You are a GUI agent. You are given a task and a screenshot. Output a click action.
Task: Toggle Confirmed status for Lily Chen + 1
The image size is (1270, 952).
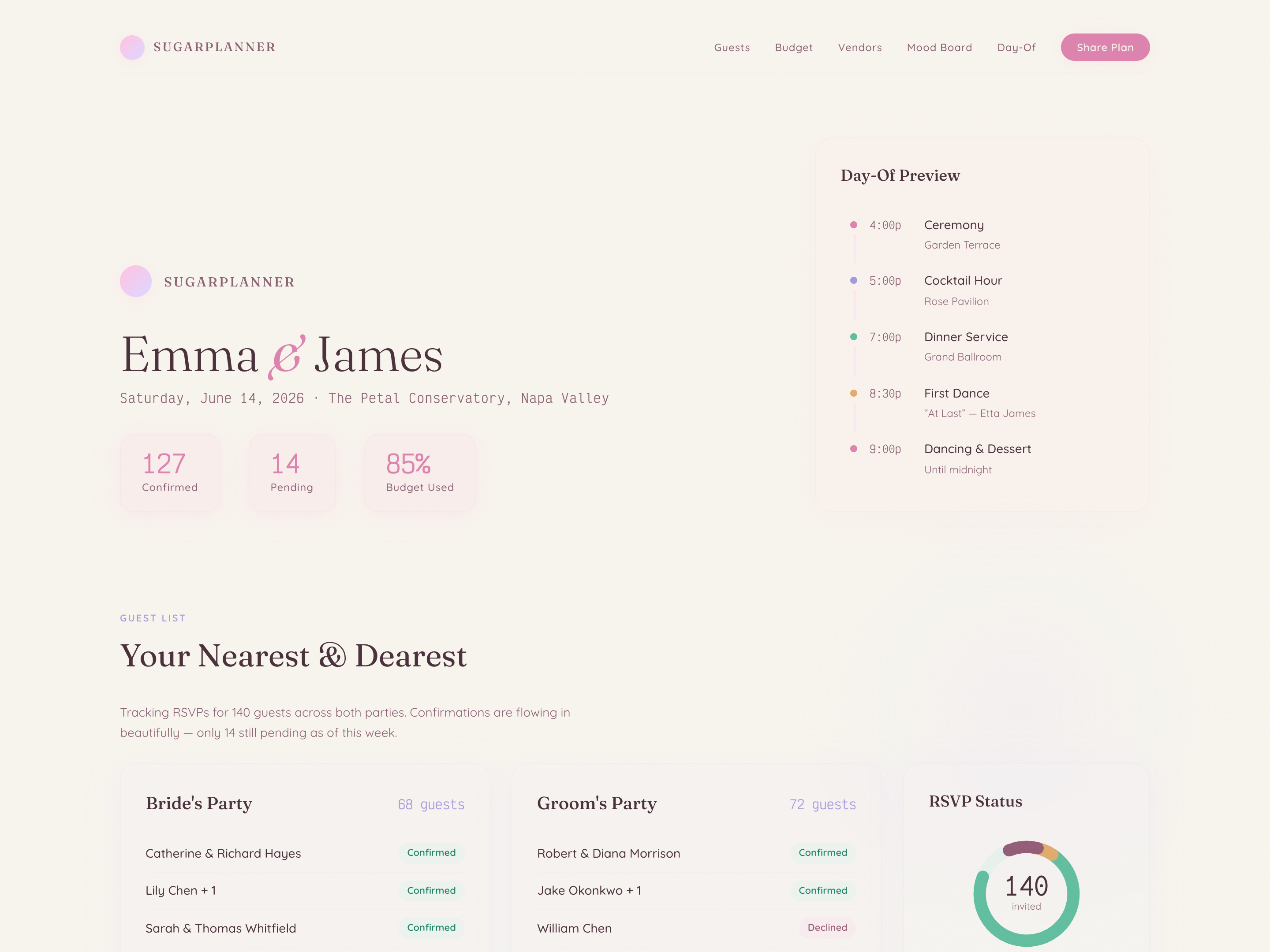pos(431,890)
